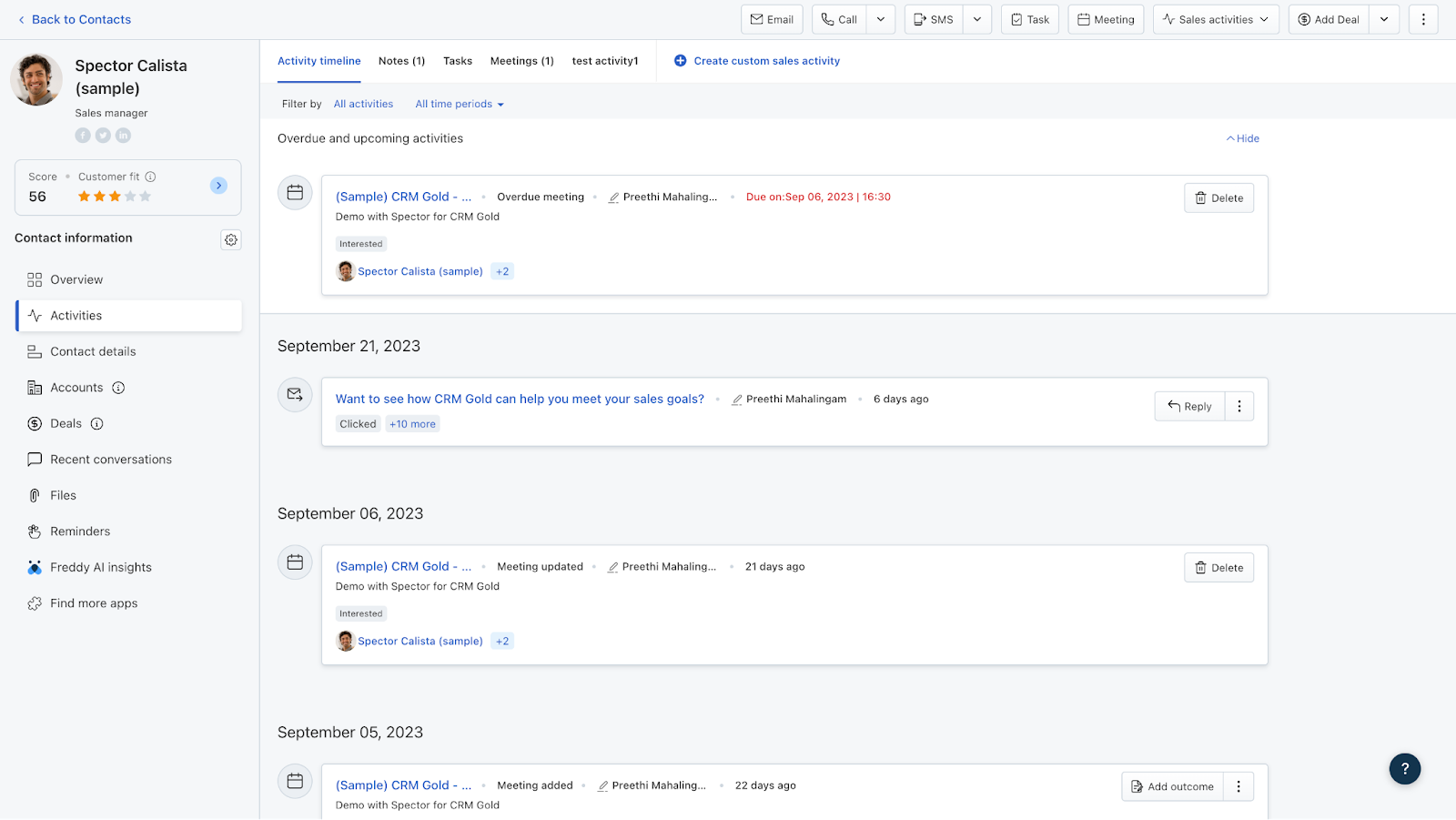Viewport: 1456px width, 820px height.
Task: Go back to Contacts list
Action: 75,19
